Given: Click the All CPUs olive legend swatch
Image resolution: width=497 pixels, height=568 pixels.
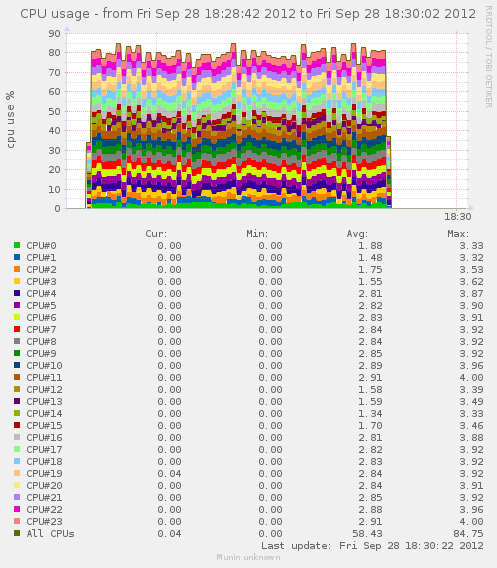Looking at the screenshot, I should pyautogui.click(x=17, y=533).
